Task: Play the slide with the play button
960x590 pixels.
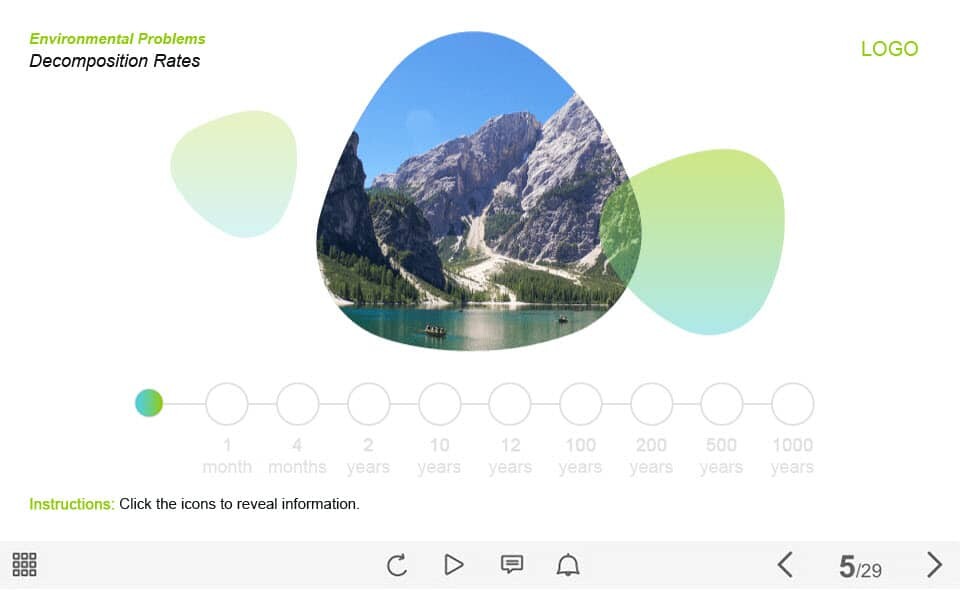Action: click(453, 564)
